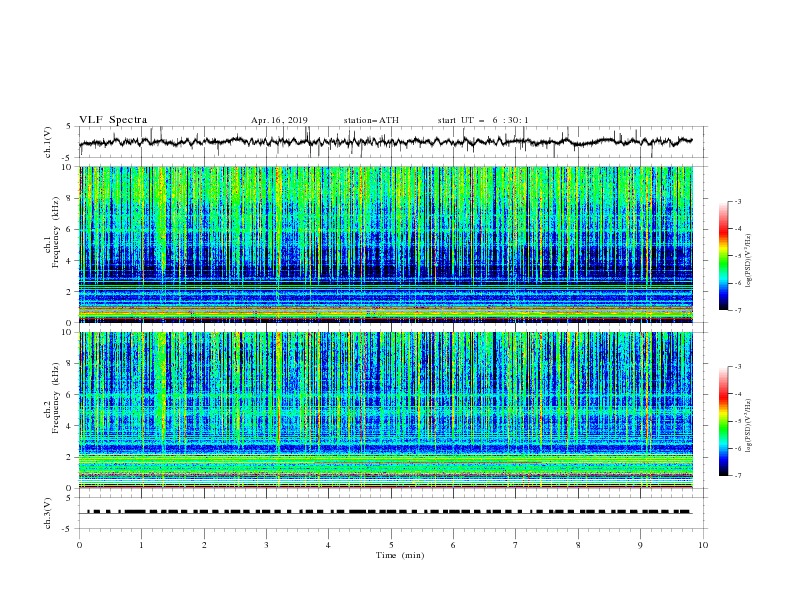Viewport: 792px width, 612px height.
Task: Click time axis tick label "5"
Action: click(x=391, y=545)
